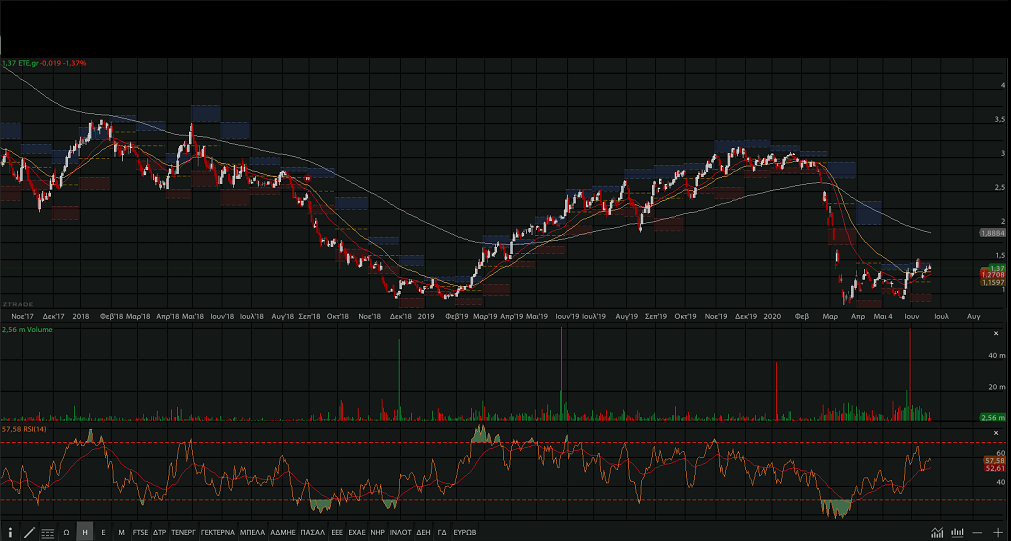Load the ΕΥΡΩΒ chart
The height and width of the screenshot is (541, 1011).
click(x=465, y=533)
